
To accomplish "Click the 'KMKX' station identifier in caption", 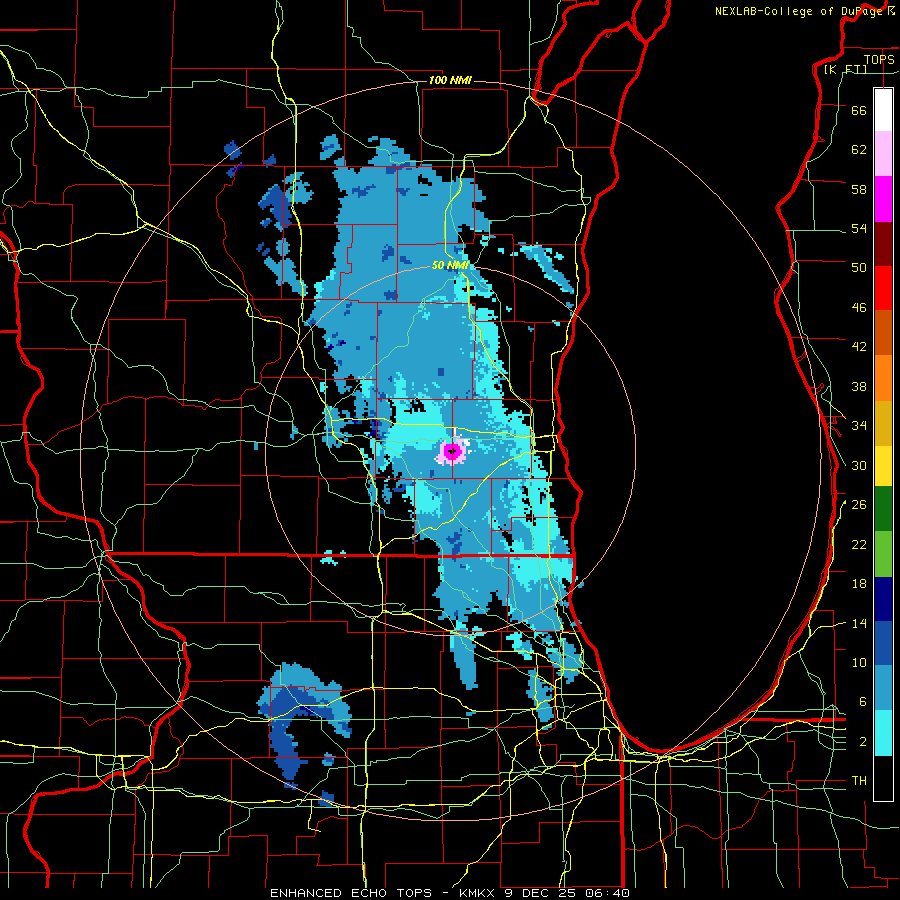I will click(x=479, y=893).
